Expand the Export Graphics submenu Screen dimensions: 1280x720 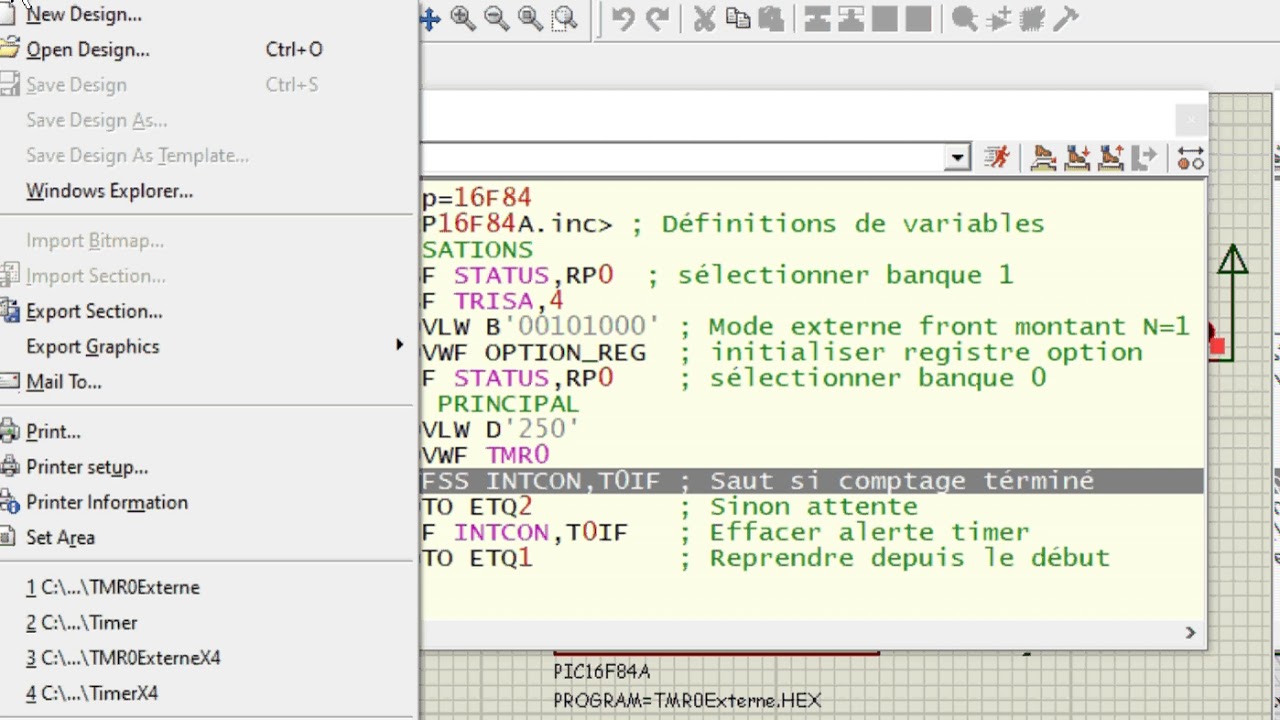[x=206, y=346]
